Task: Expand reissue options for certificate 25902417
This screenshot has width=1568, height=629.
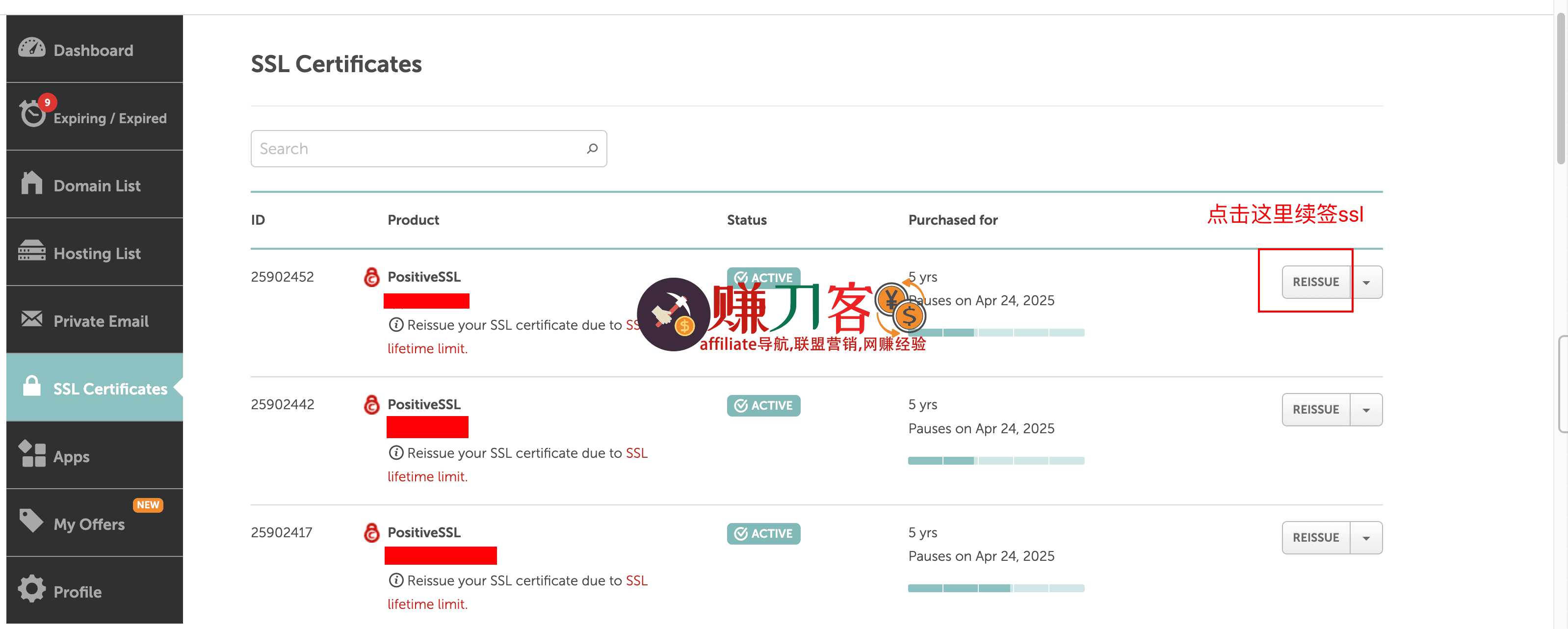Action: click(x=1366, y=537)
